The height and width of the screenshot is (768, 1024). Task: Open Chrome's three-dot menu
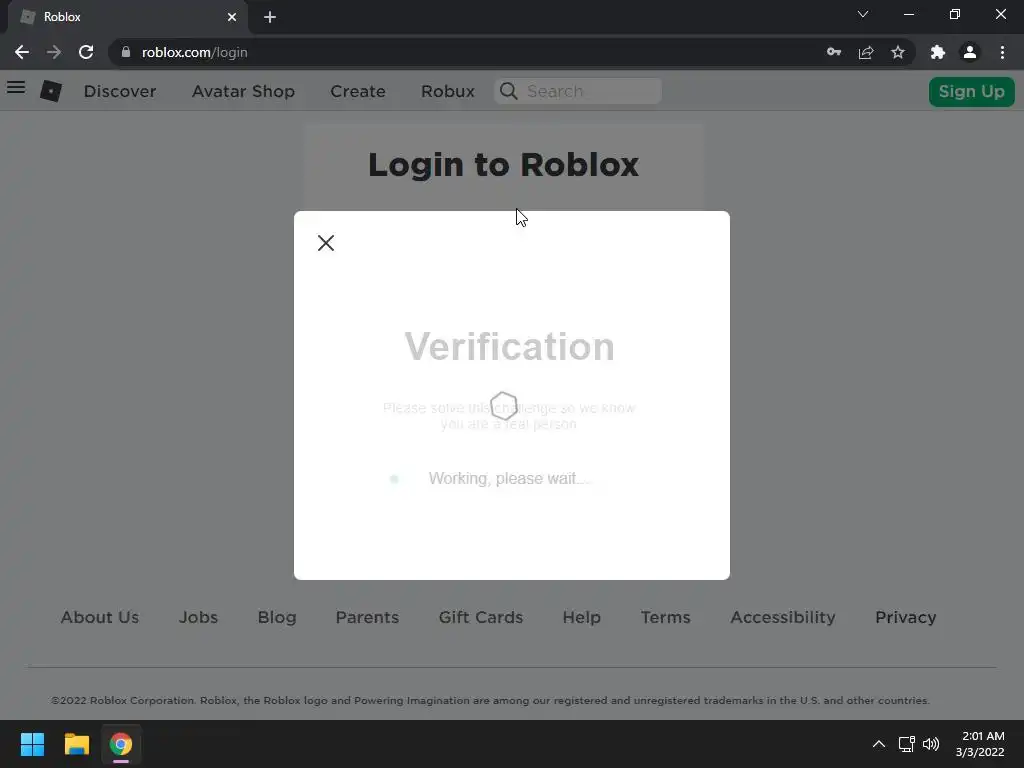pyautogui.click(x=1002, y=52)
